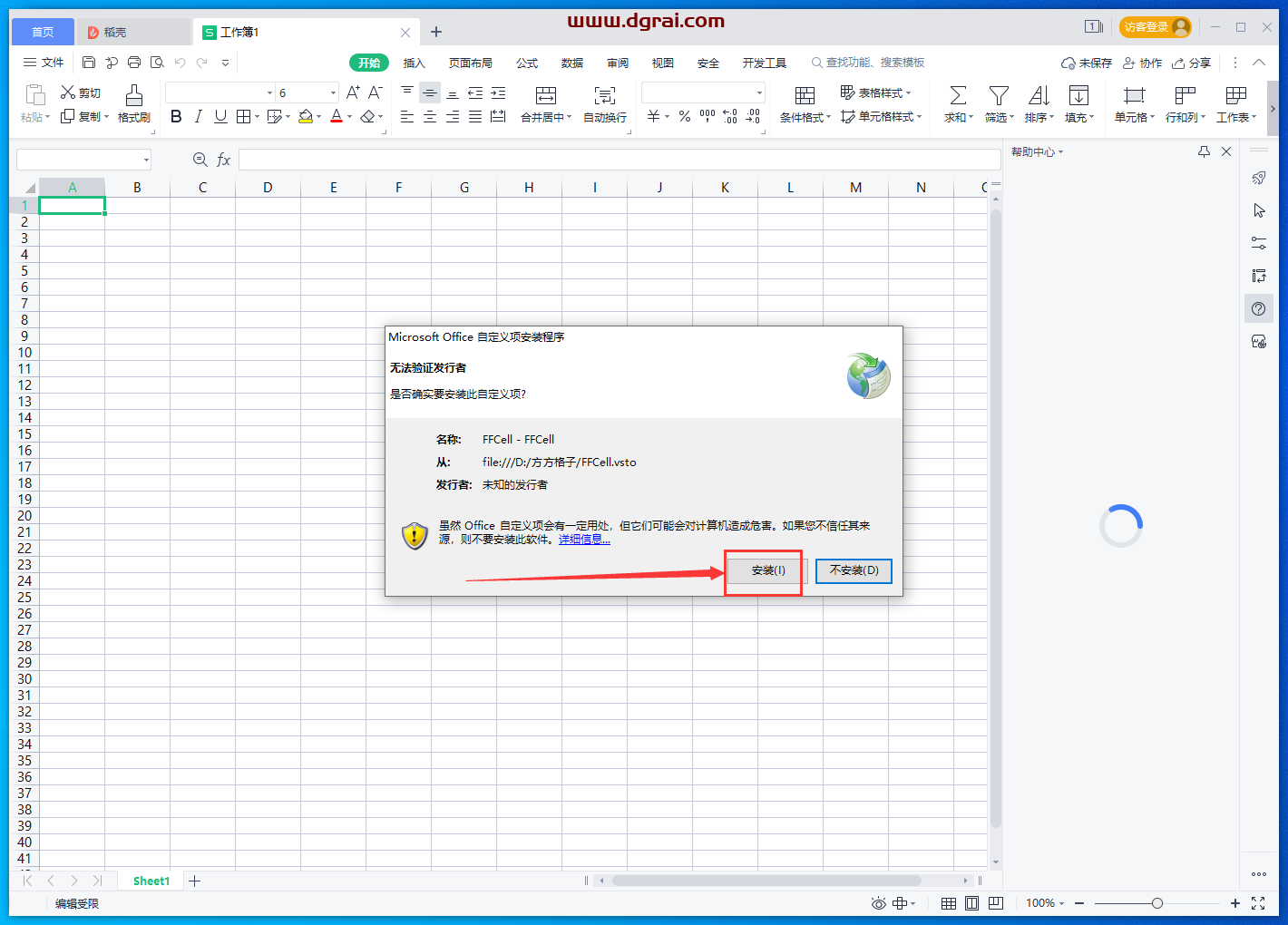Switch to page layout view icon
Viewport: 1288px width, 925px height.
click(972, 903)
